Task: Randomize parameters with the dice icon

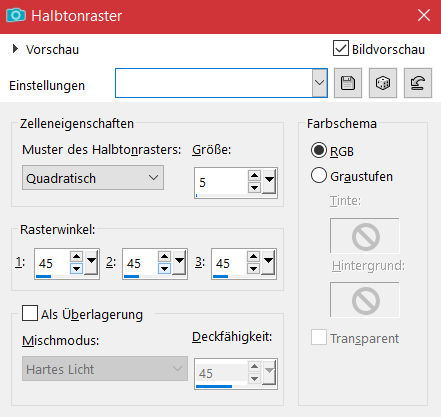Action: point(383,83)
